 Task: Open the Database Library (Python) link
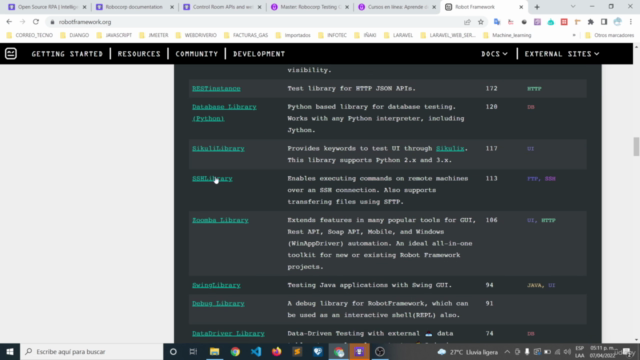point(224,113)
